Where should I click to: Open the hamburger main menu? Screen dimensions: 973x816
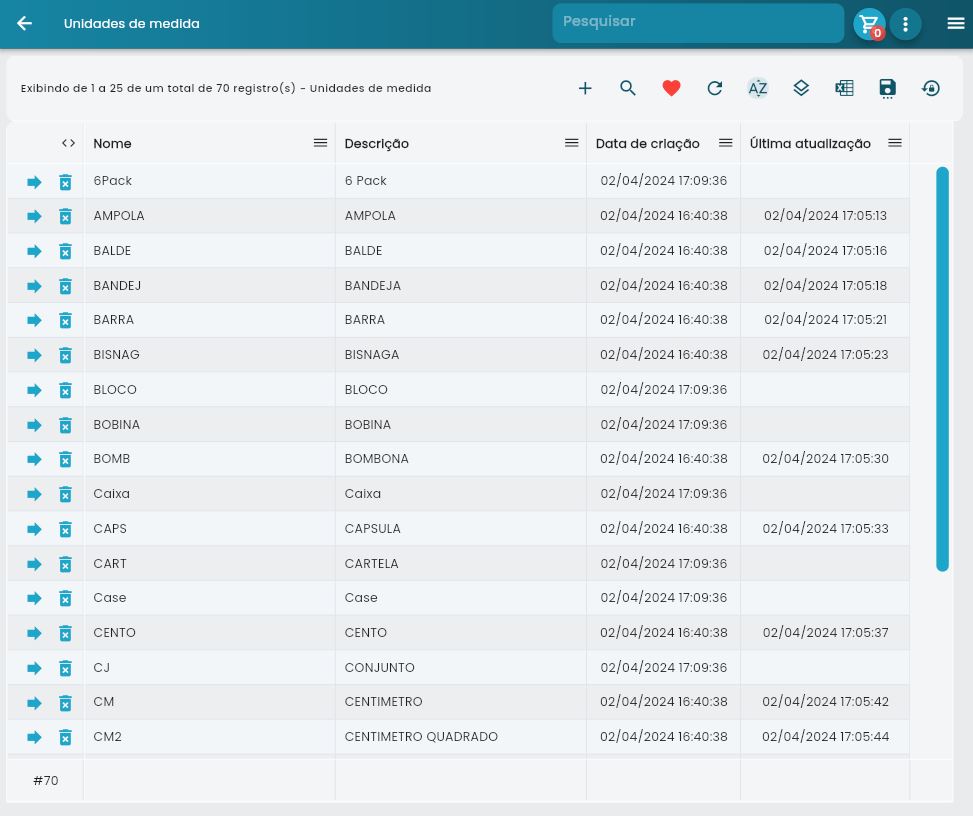pyautogui.click(x=955, y=24)
